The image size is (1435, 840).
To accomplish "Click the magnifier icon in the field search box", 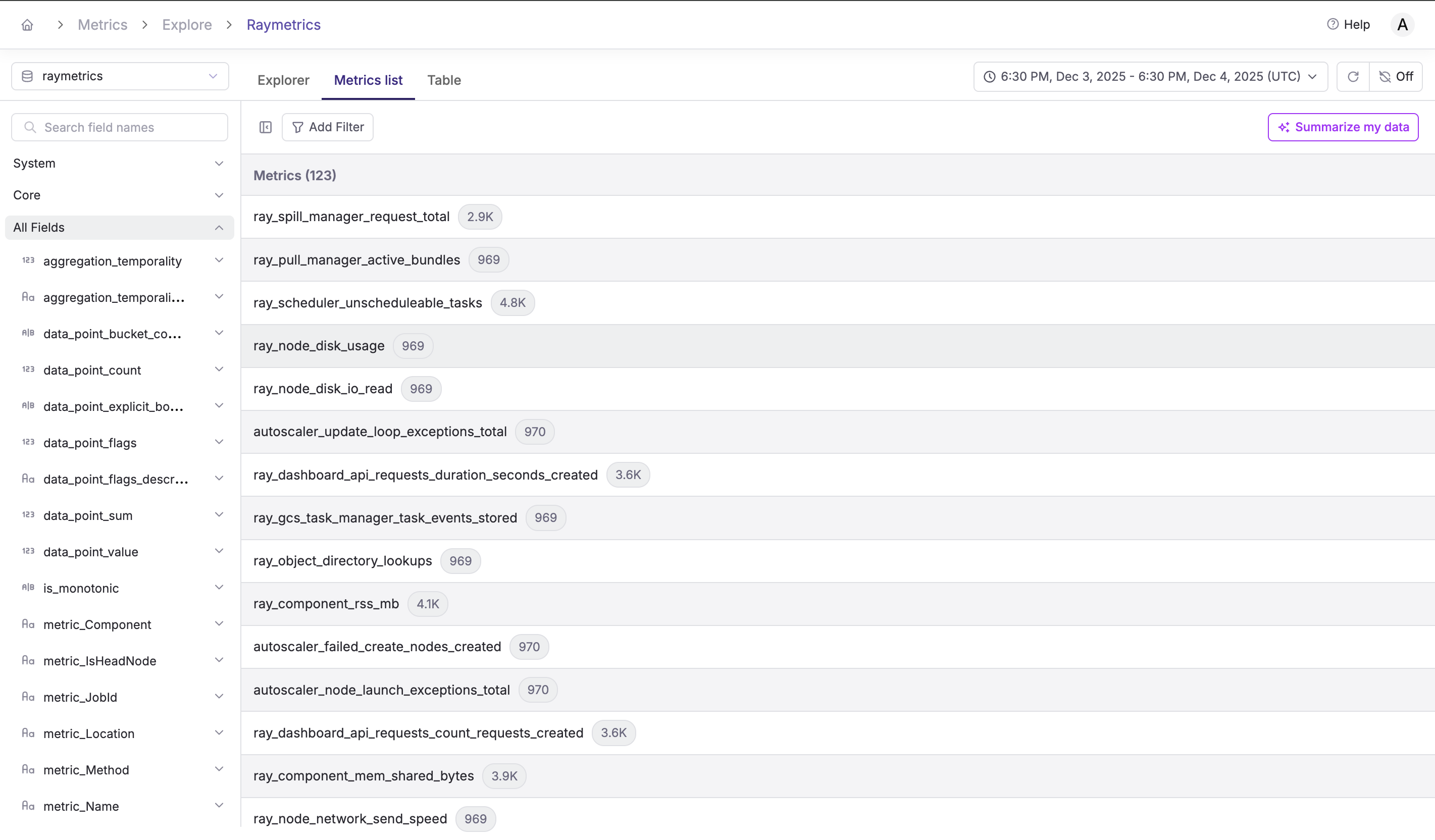I will (31, 127).
